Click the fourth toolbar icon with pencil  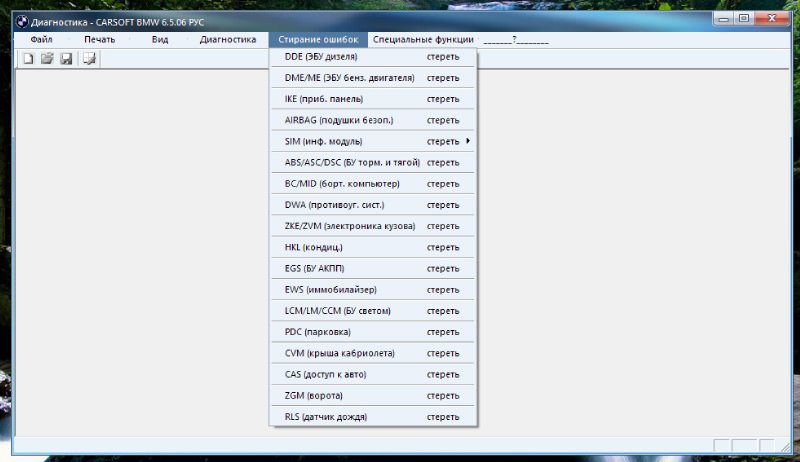89,59
